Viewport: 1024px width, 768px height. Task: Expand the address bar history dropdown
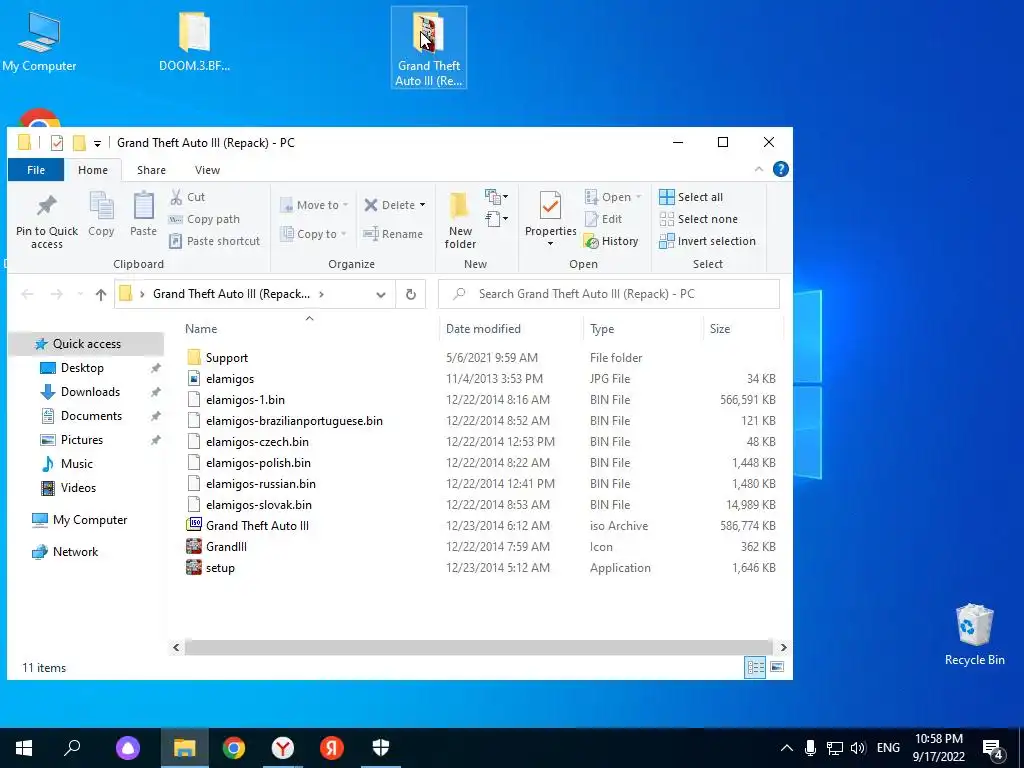pos(381,295)
